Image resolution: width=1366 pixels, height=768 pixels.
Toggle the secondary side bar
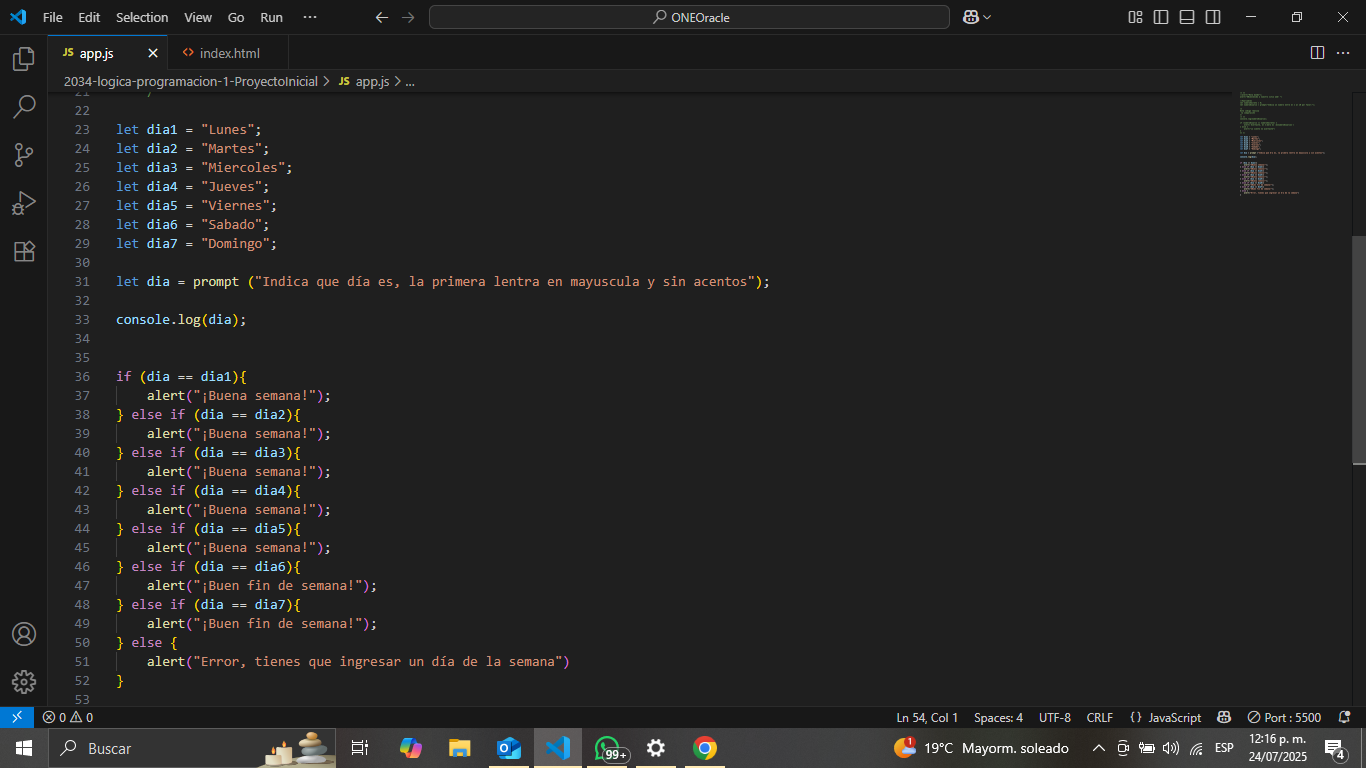[1213, 17]
